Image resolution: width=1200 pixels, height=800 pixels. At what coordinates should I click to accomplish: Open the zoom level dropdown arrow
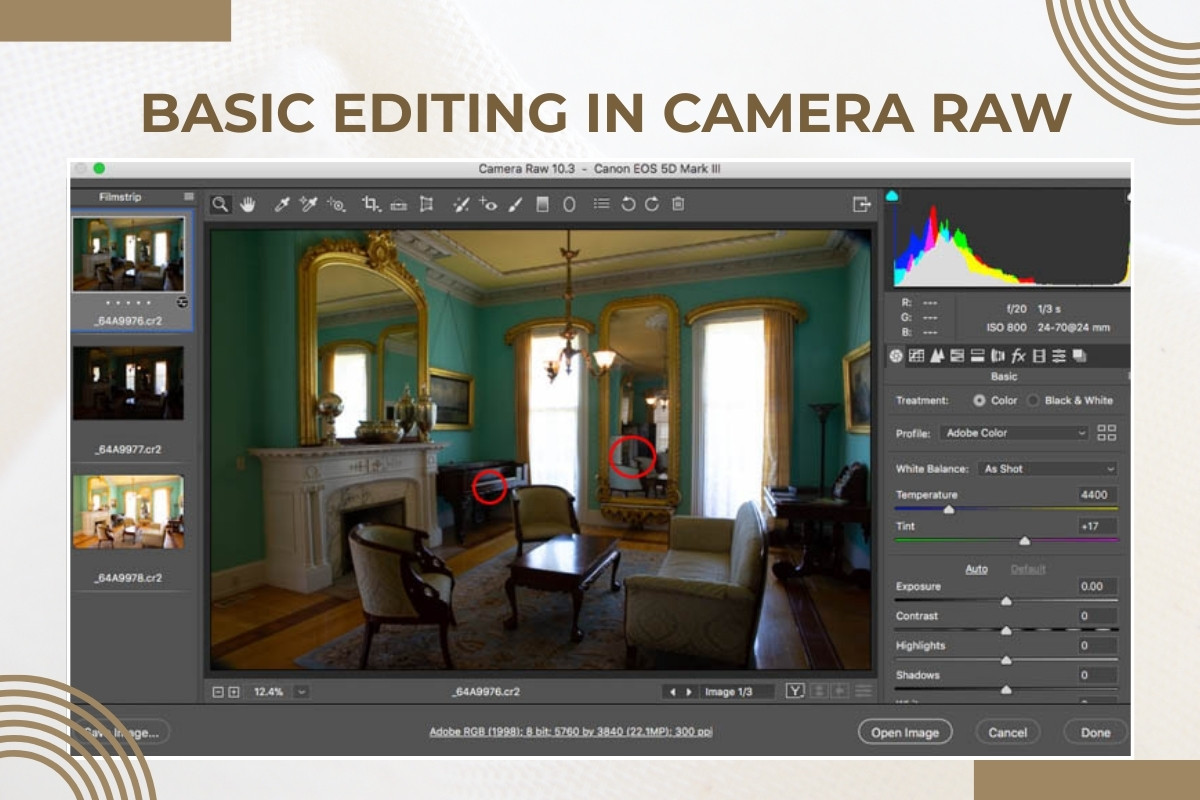pyautogui.click(x=301, y=691)
